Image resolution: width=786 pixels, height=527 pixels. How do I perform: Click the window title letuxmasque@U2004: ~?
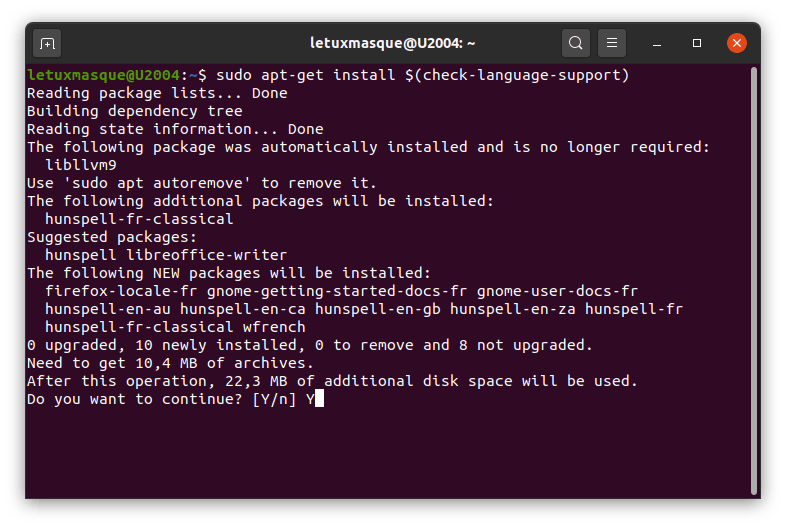click(392, 43)
